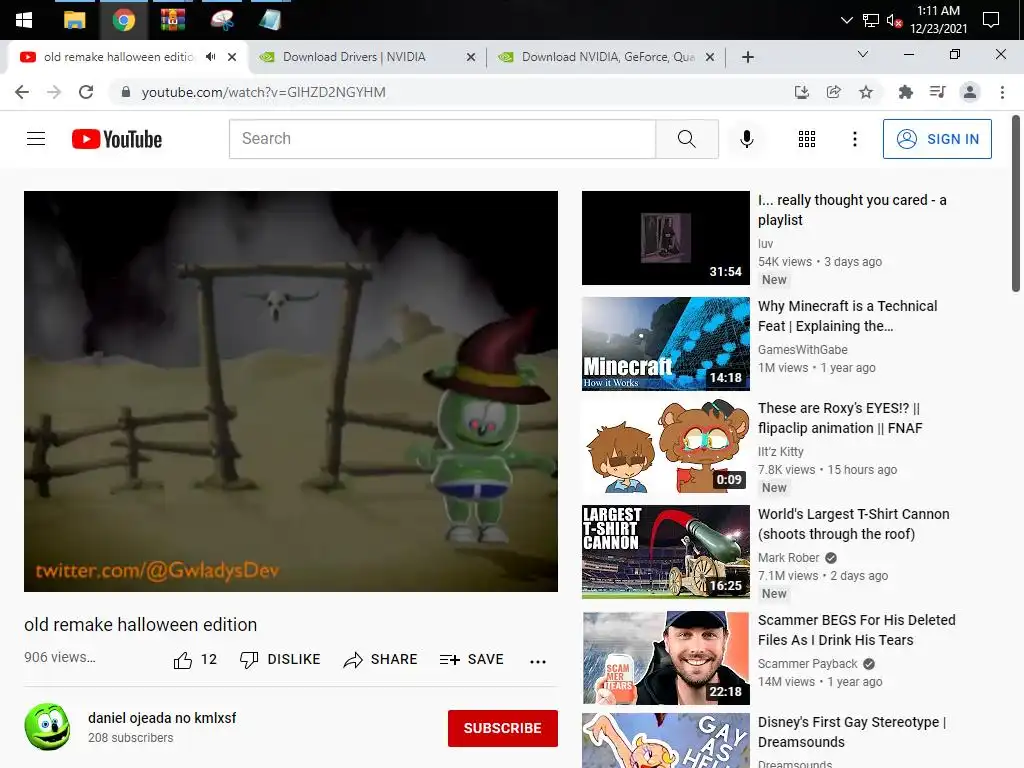Go back in Chrome

[x=22, y=92]
